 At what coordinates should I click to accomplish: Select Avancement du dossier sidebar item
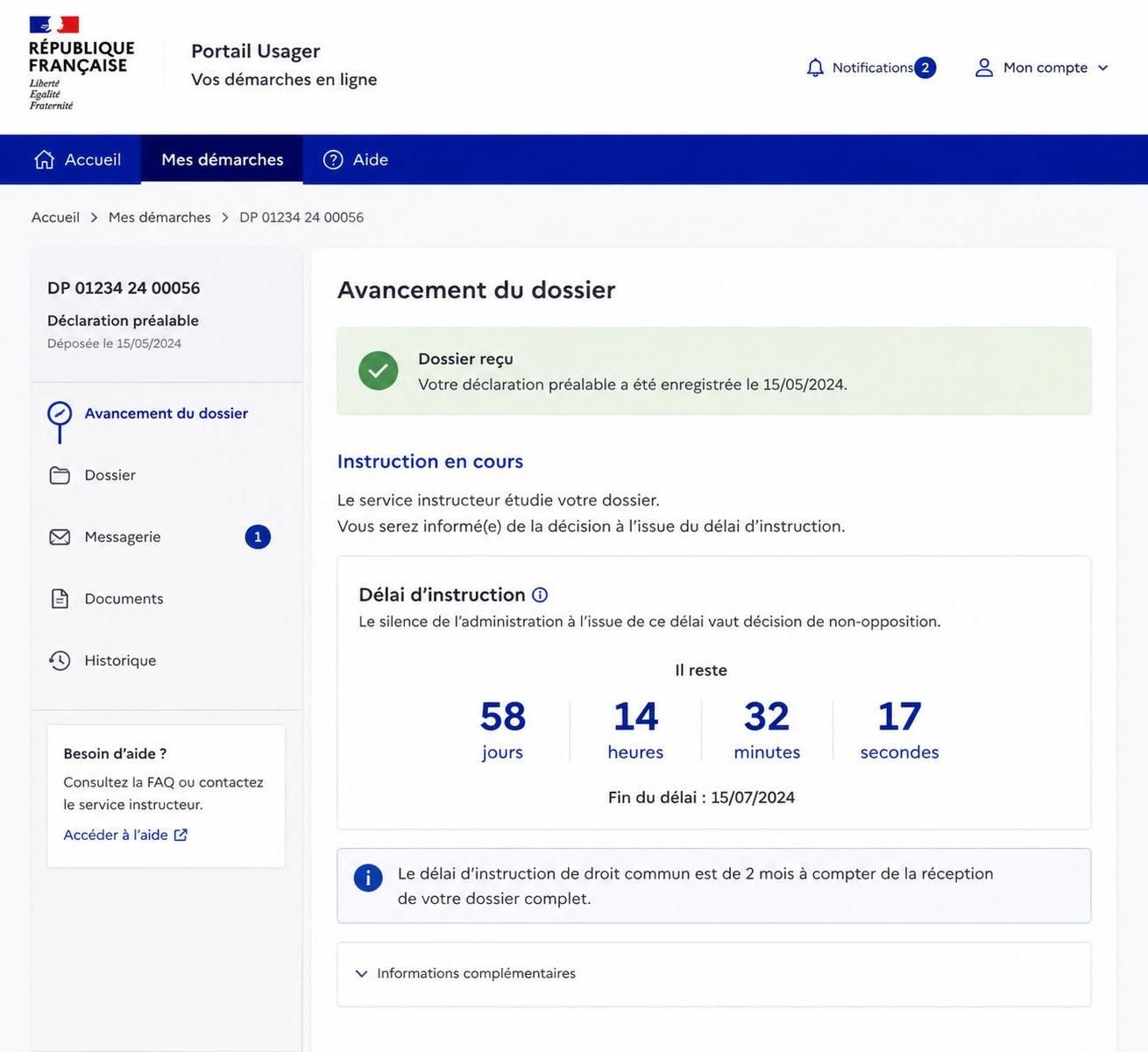(x=167, y=413)
